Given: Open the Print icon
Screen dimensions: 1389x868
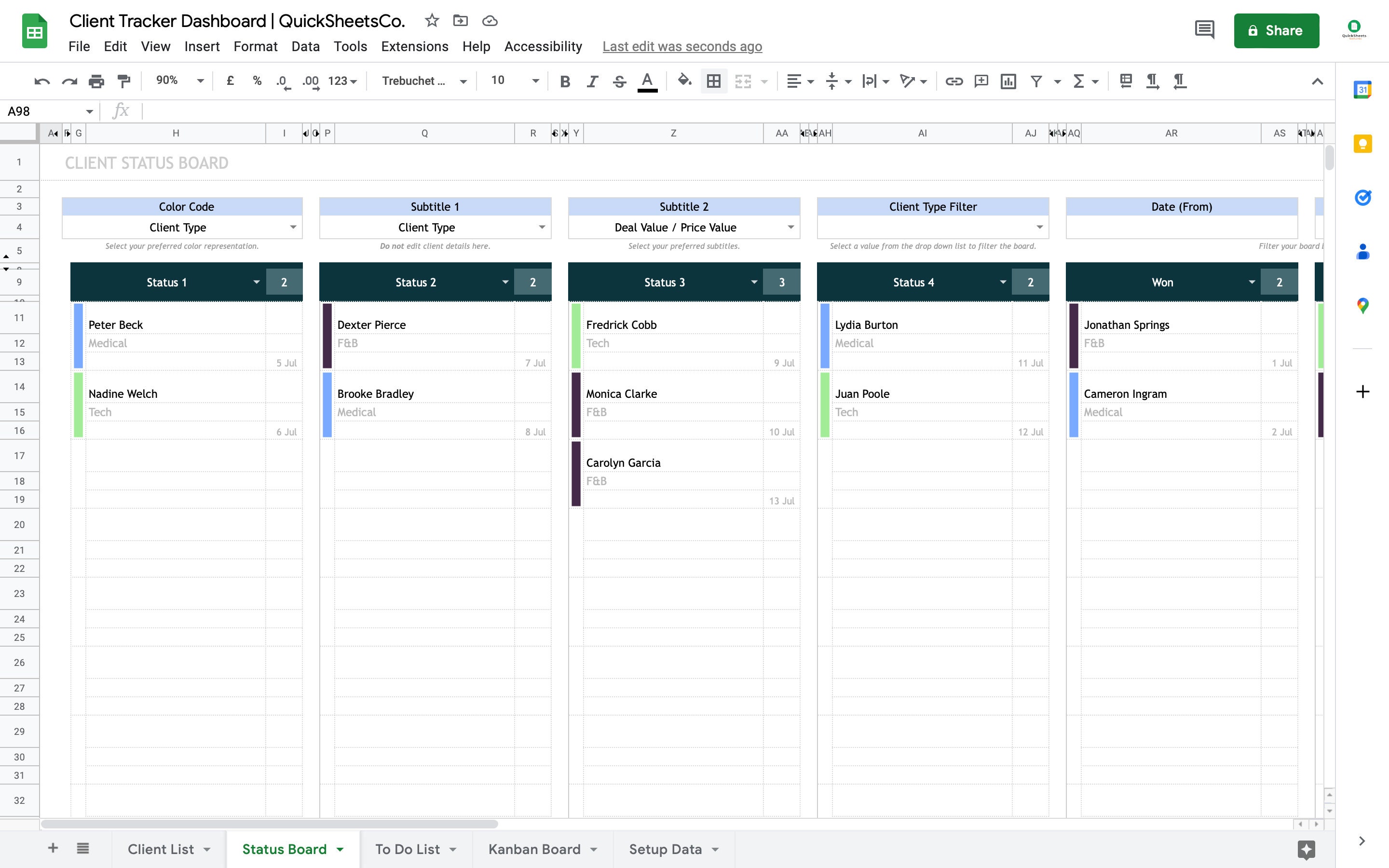Looking at the screenshot, I should [x=96, y=81].
